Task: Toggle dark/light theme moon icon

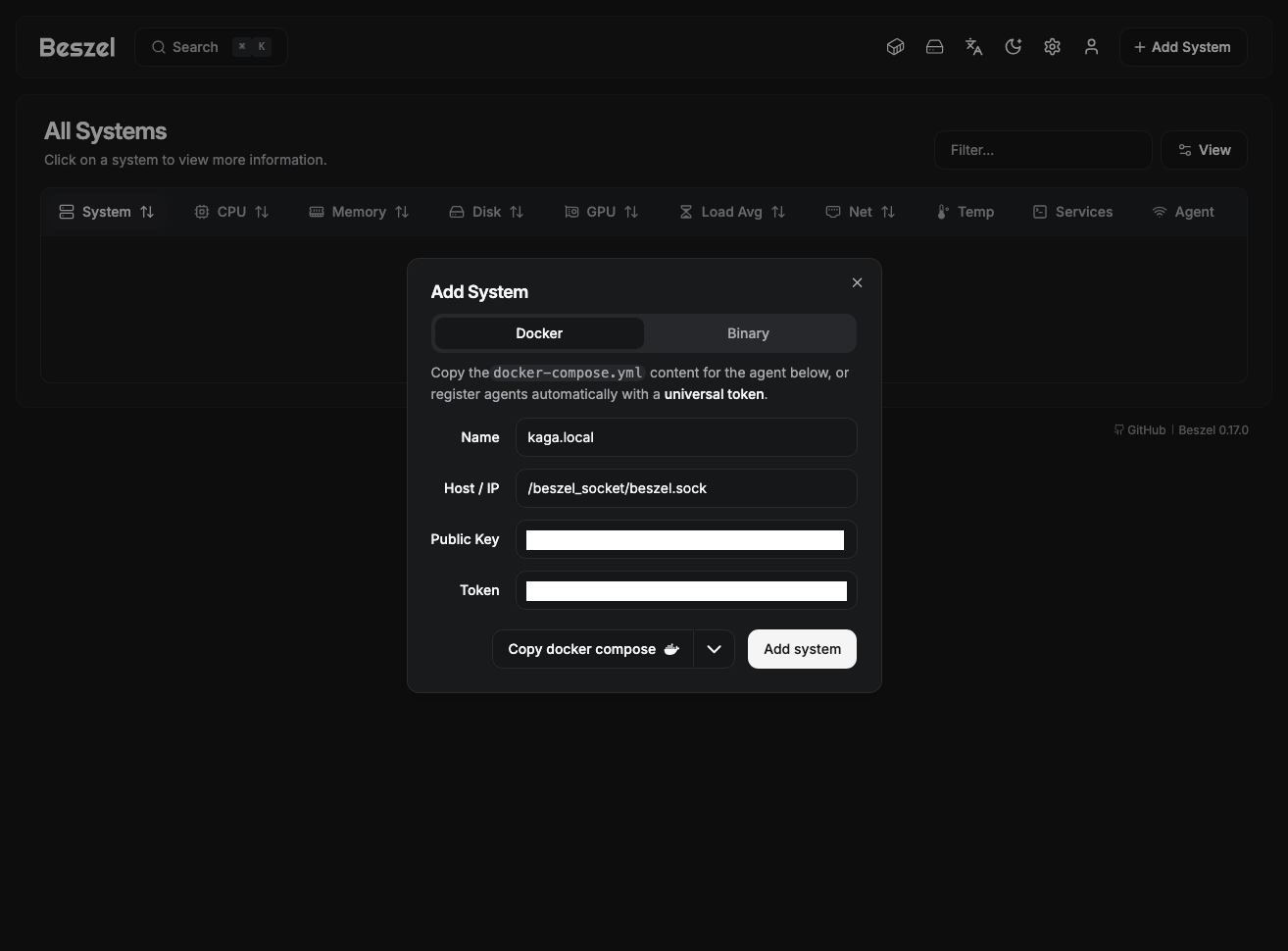Action: click(1013, 47)
